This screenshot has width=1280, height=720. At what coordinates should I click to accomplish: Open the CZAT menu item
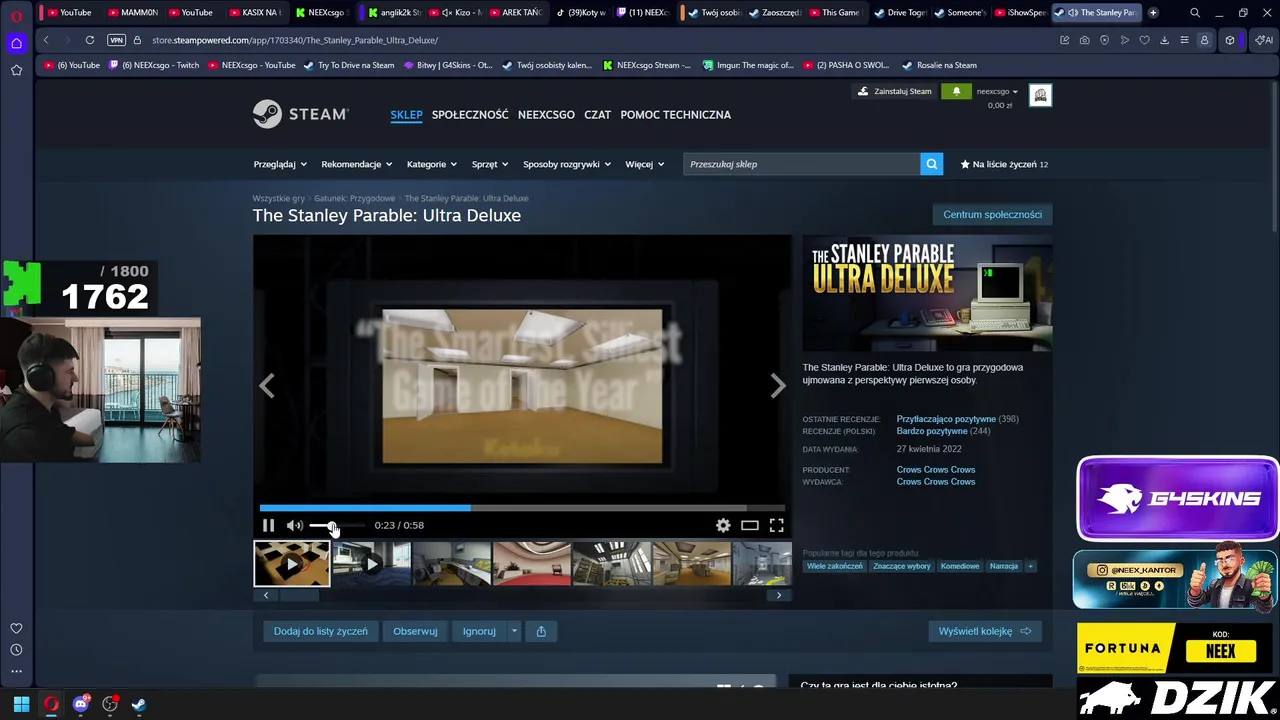point(597,114)
